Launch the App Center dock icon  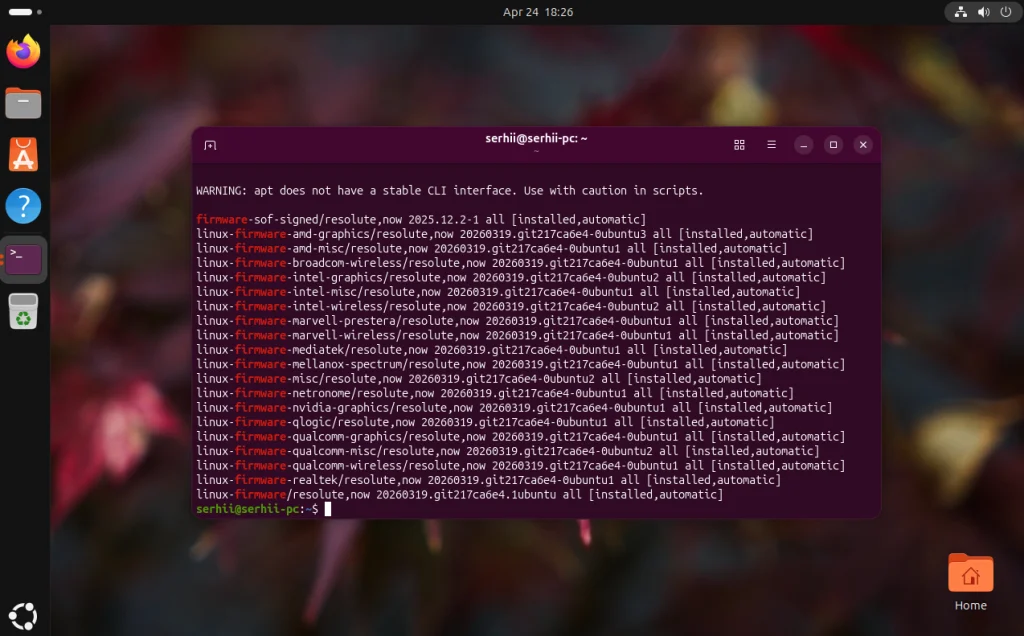pos(24,155)
